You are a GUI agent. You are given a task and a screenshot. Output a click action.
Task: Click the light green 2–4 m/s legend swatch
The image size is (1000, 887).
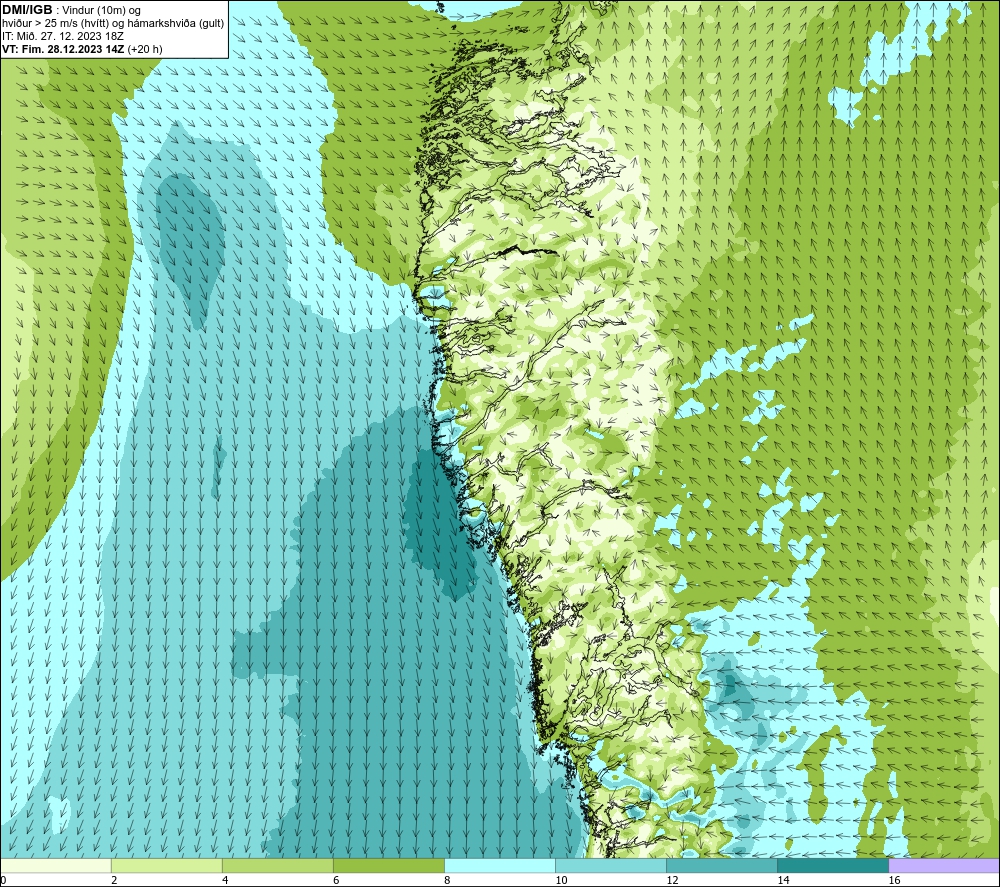166,865
